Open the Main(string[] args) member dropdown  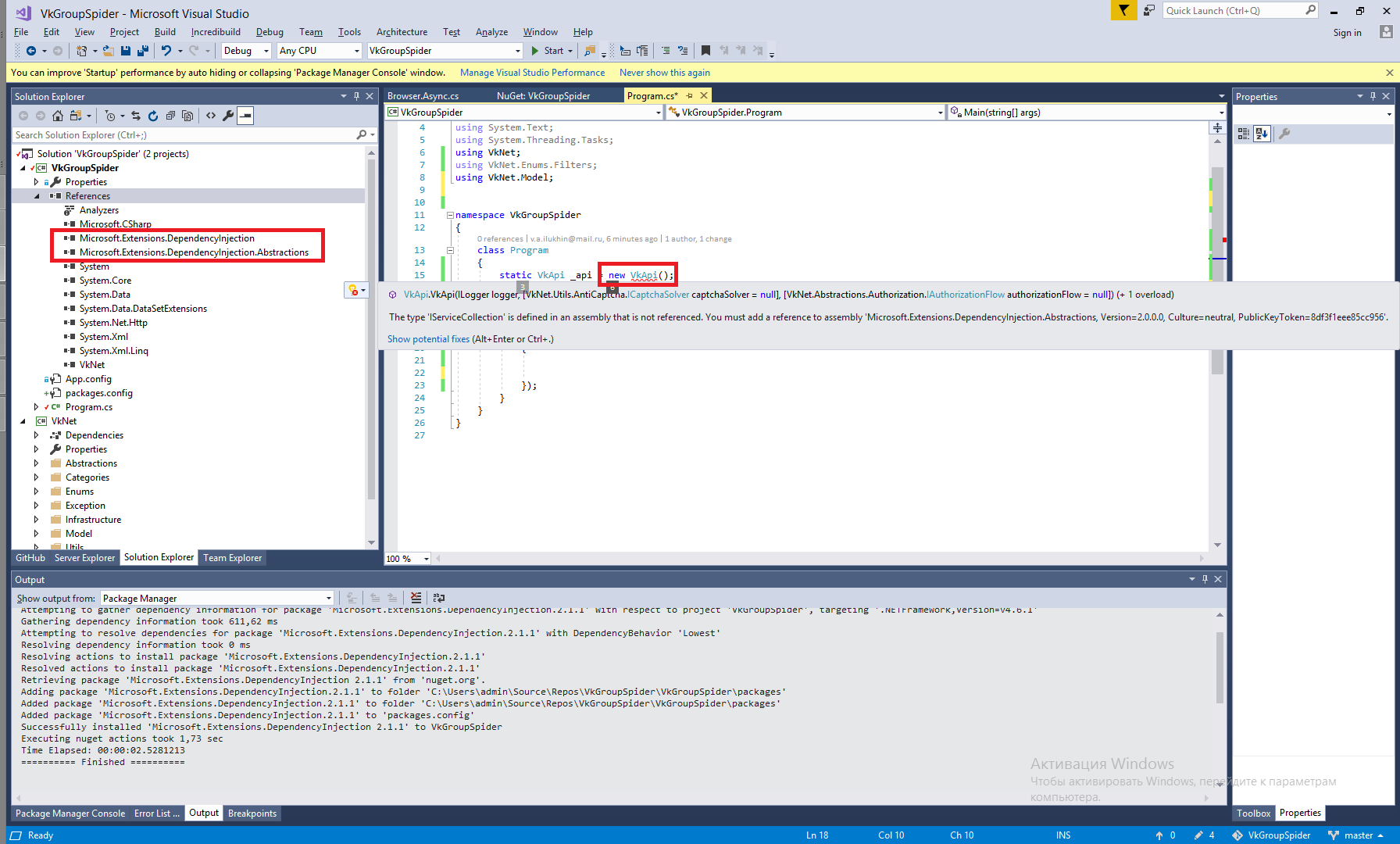pos(1086,113)
